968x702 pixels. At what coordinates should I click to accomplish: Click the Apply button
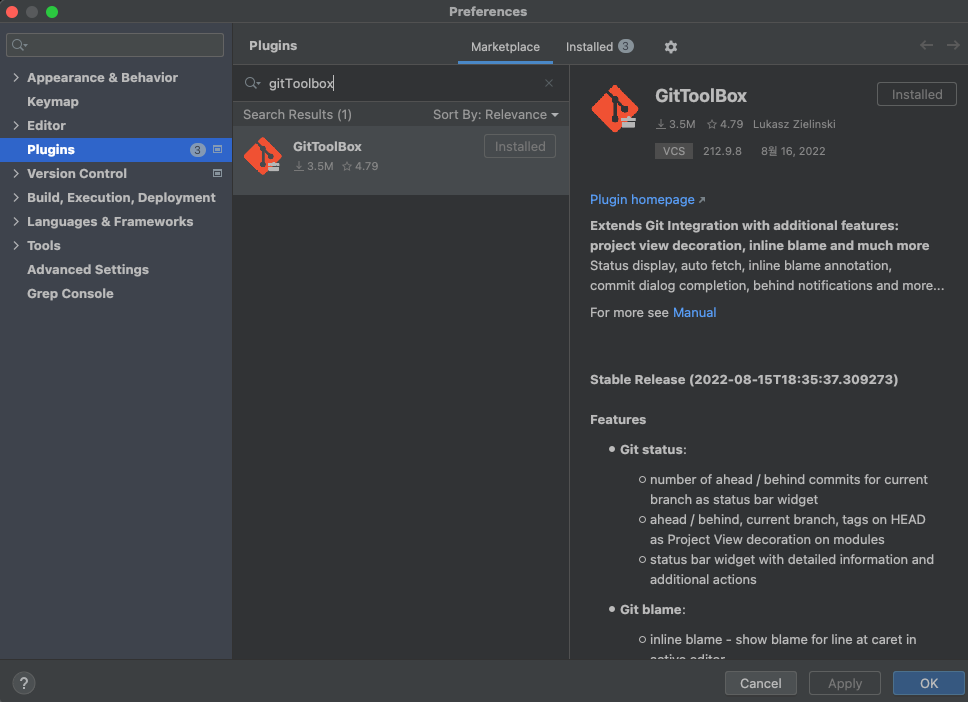(845, 683)
